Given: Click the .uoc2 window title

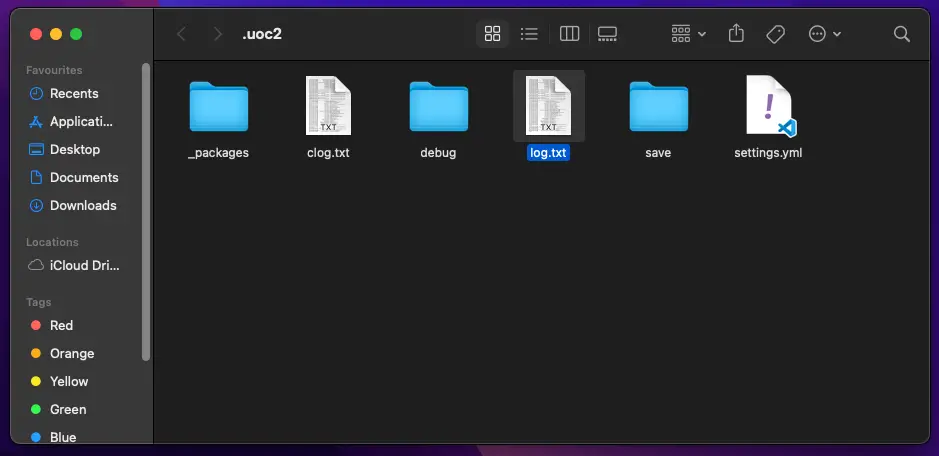Looking at the screenshot, I should [262, 34].
